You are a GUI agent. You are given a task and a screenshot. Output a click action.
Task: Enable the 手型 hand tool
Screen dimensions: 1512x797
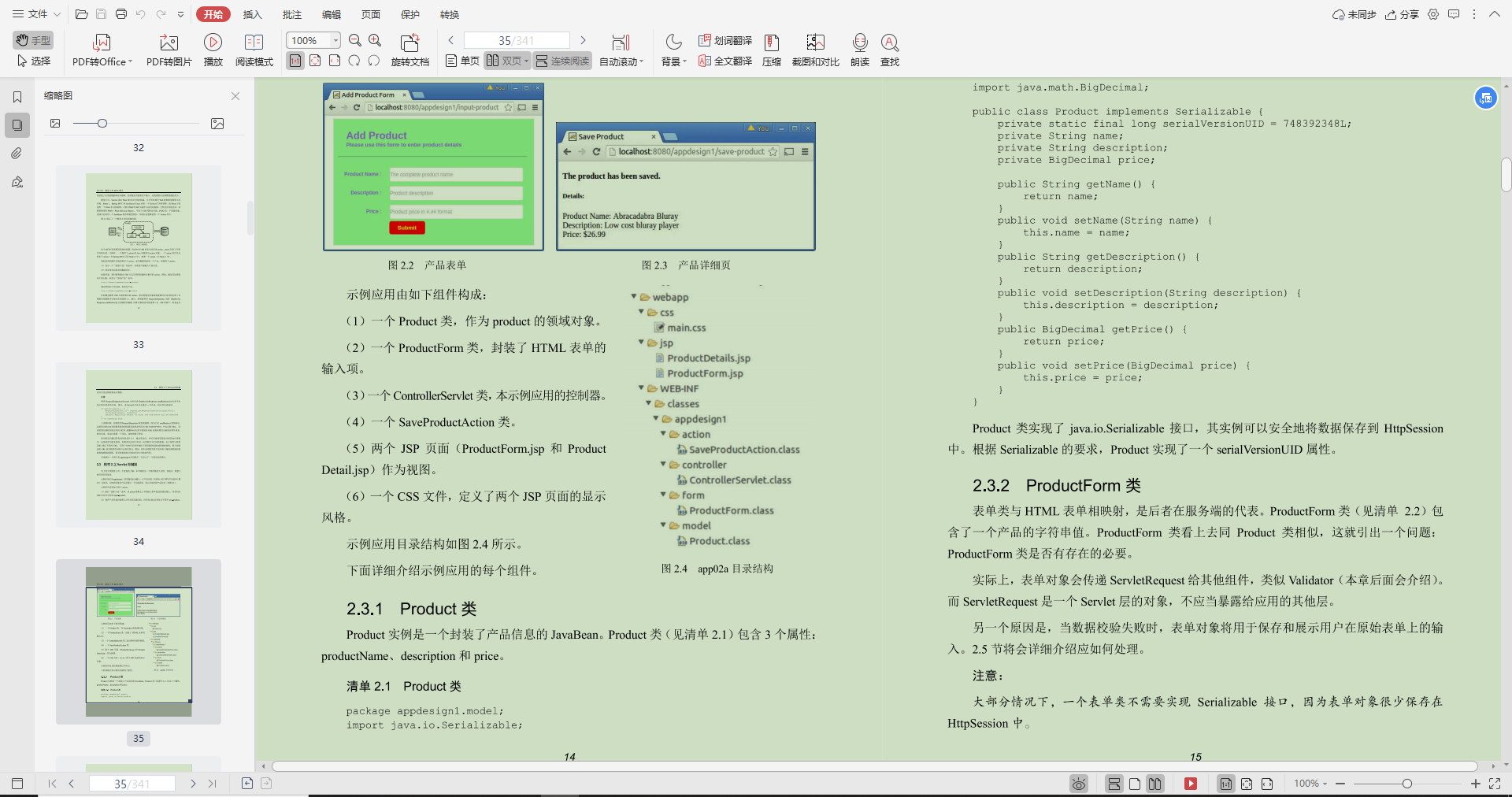33,40
